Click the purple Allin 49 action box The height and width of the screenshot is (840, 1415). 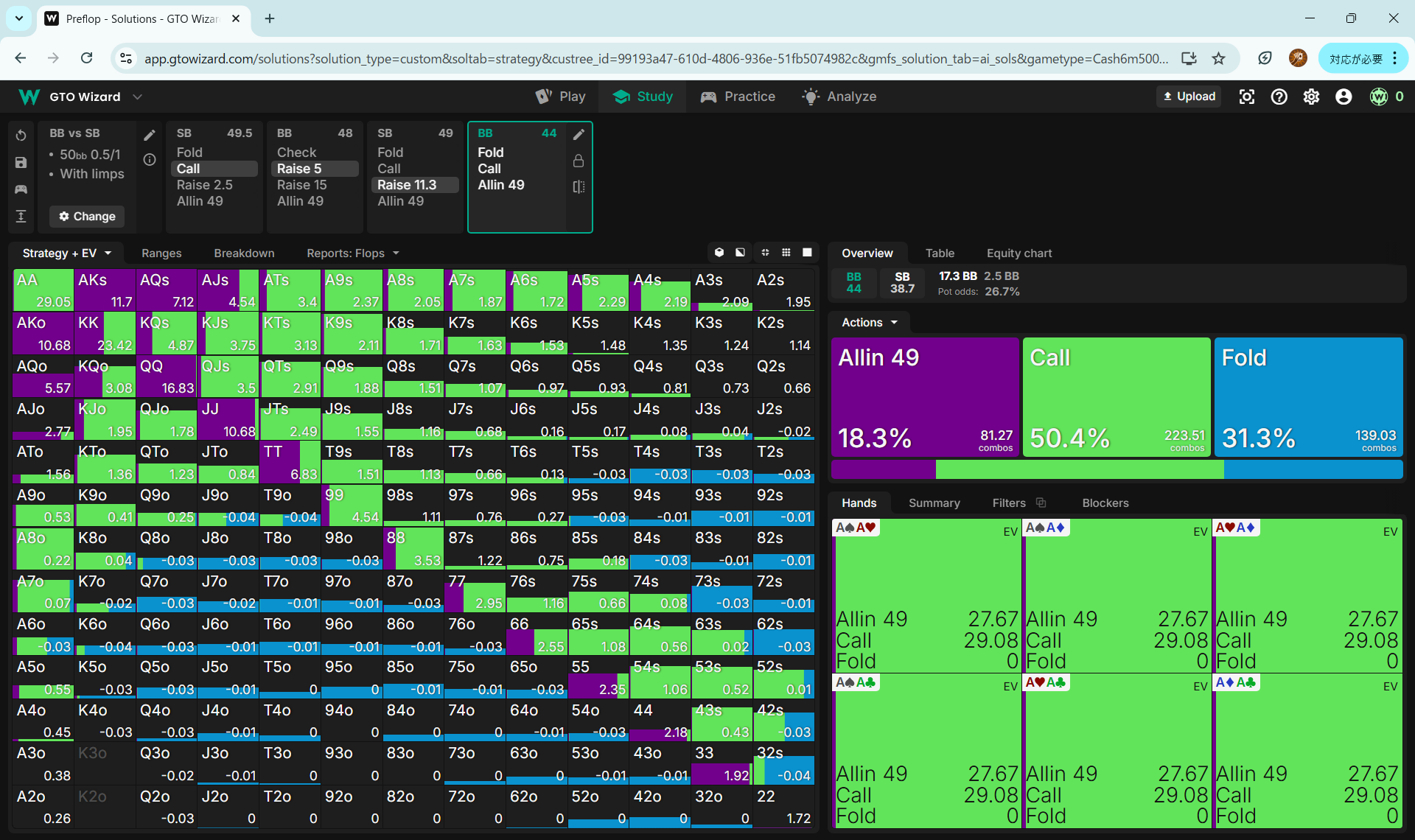pyautogui.click(x=925, y=396)
